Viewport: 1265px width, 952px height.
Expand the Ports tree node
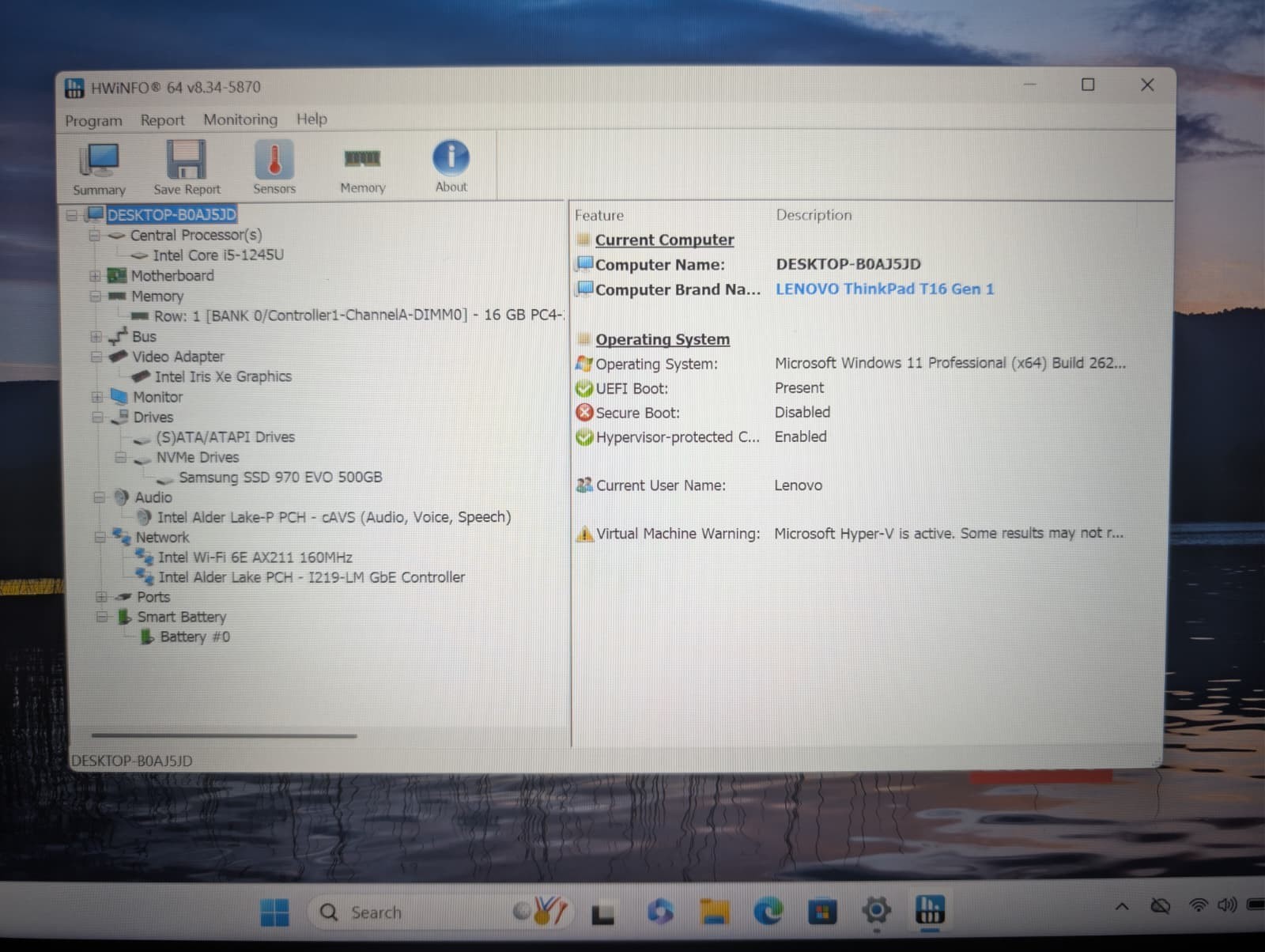point(101,597)
